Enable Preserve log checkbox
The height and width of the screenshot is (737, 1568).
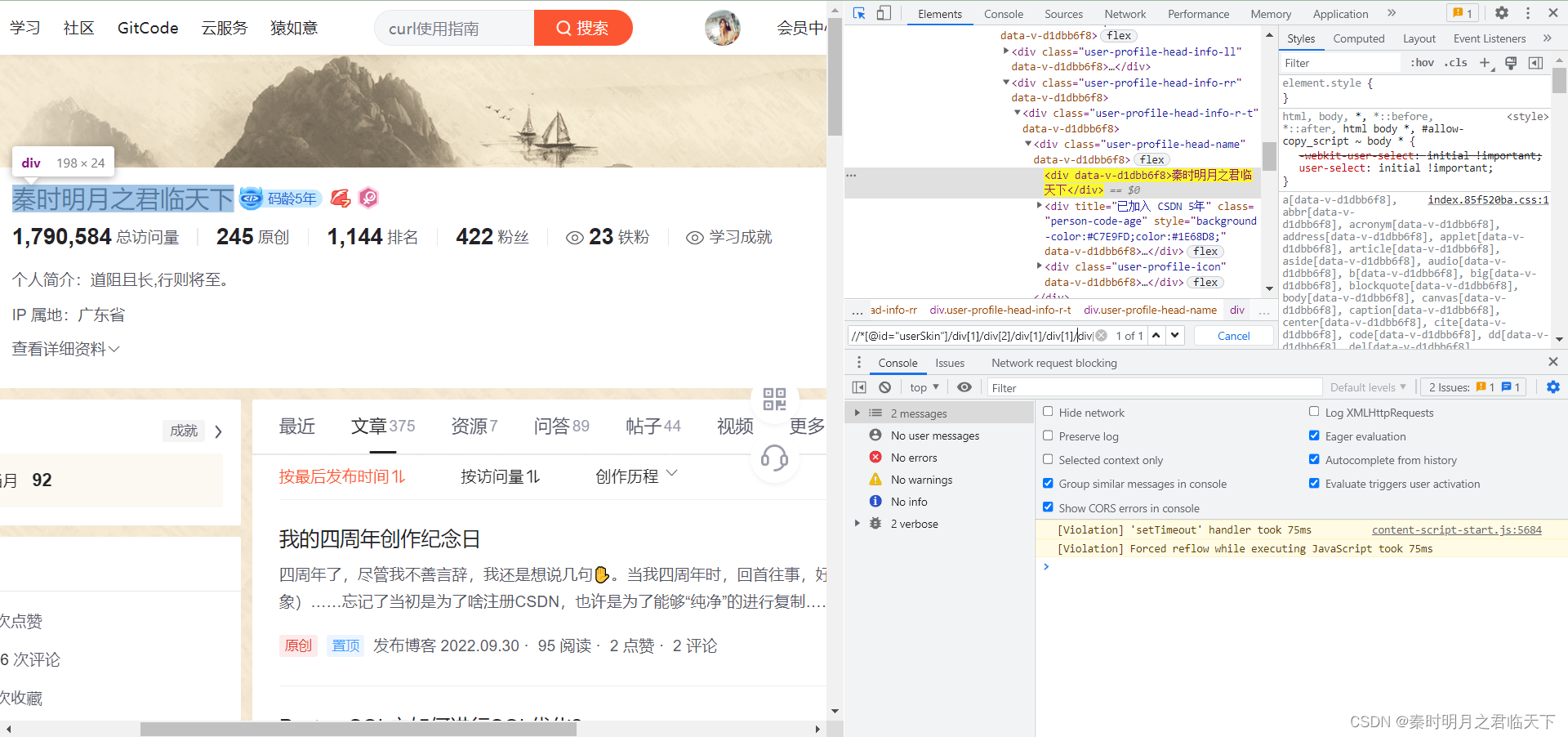[x=1048, y=435]
